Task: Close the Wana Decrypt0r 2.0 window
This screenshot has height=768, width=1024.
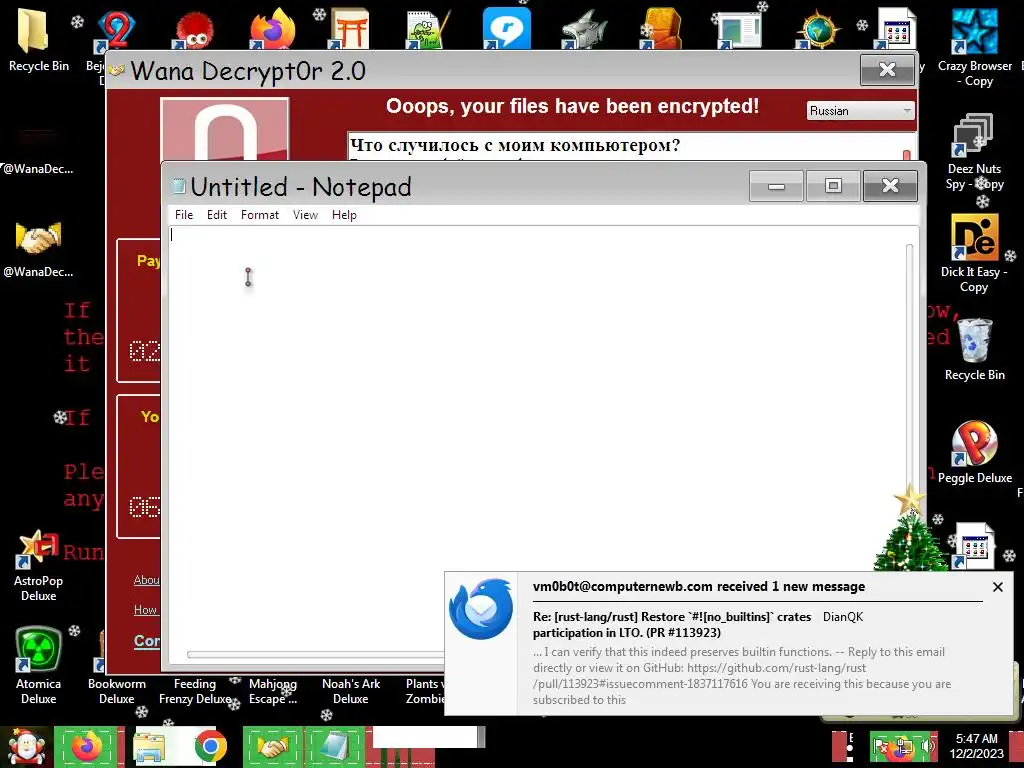Action: click(x=887, y=69)
